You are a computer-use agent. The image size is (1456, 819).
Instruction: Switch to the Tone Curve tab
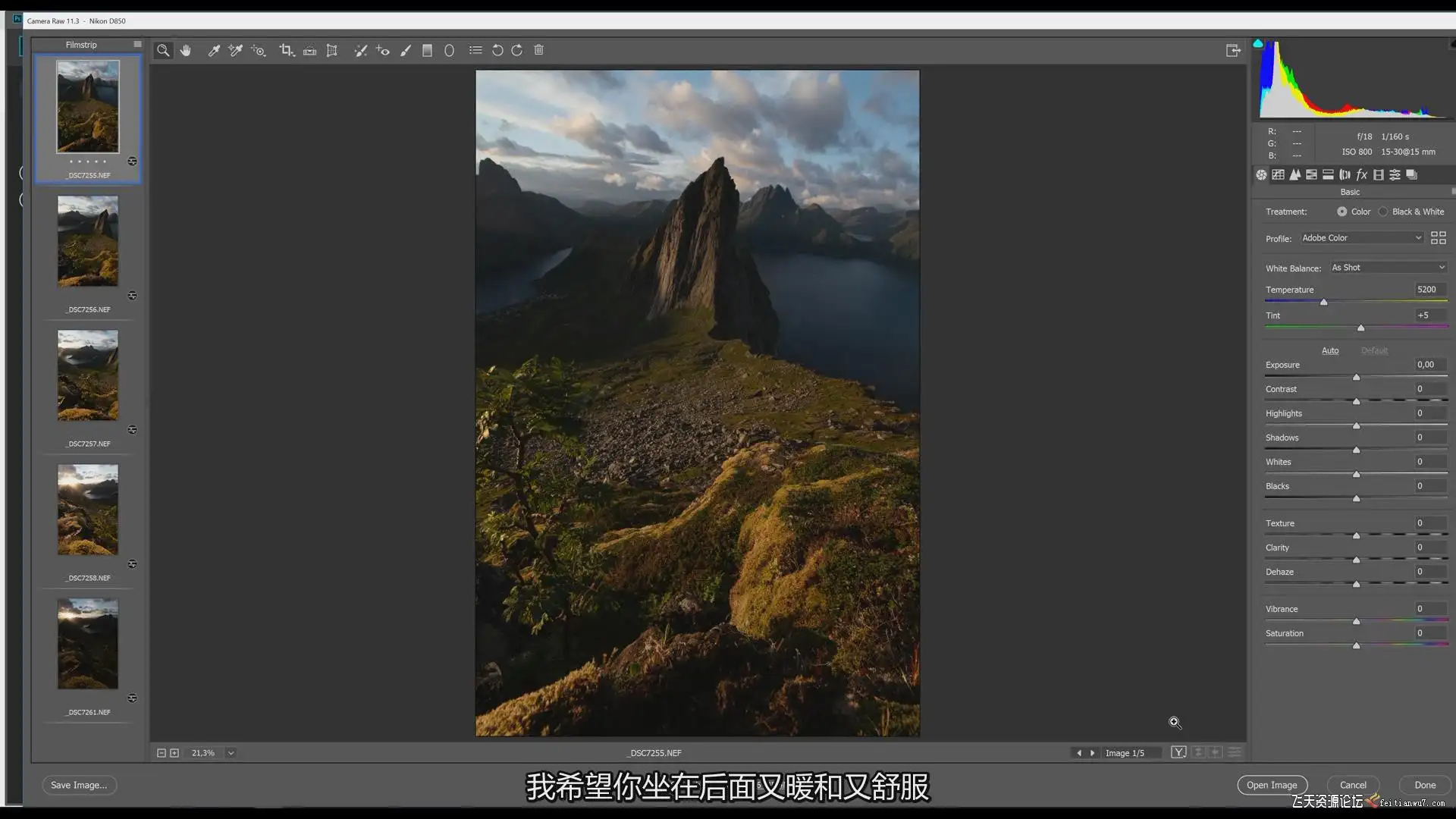click(x=1278, y=174)
